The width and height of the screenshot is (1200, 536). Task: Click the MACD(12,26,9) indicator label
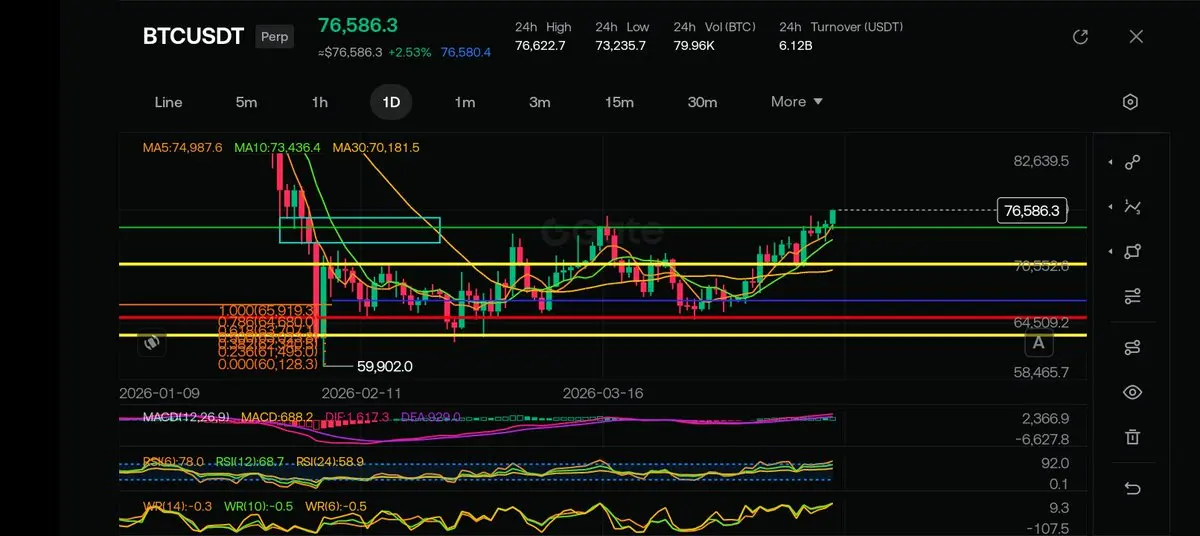point(186,416)
